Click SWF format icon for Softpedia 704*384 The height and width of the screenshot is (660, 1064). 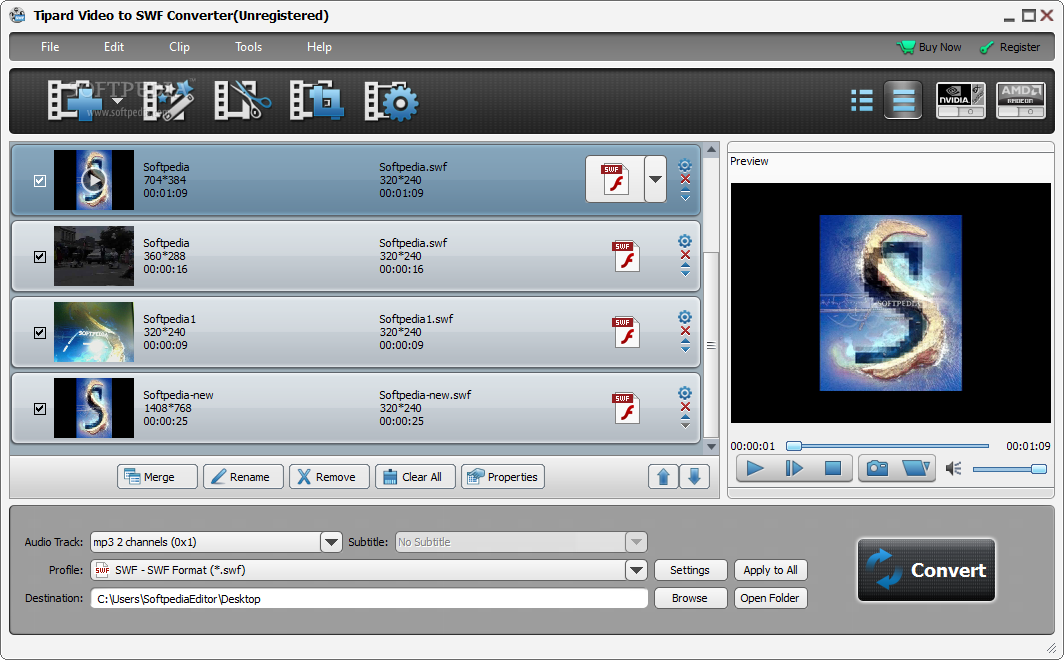[615, 179]
